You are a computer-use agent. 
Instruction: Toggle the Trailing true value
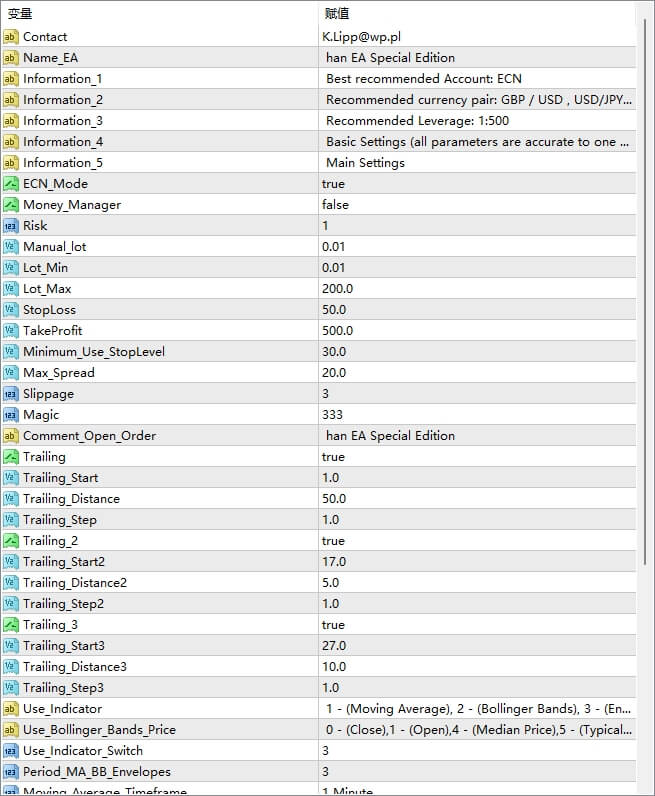point(334,457)
